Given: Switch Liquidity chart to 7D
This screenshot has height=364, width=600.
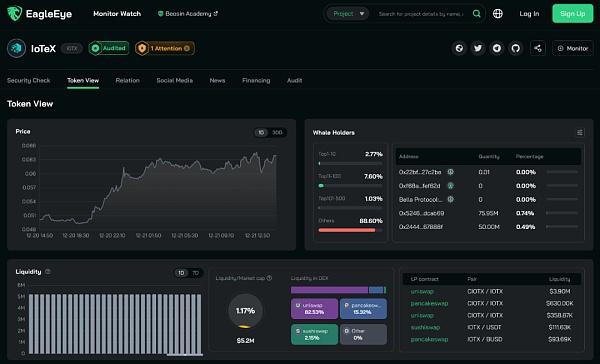Looking at the screenshot, I should tap(195, 273).
